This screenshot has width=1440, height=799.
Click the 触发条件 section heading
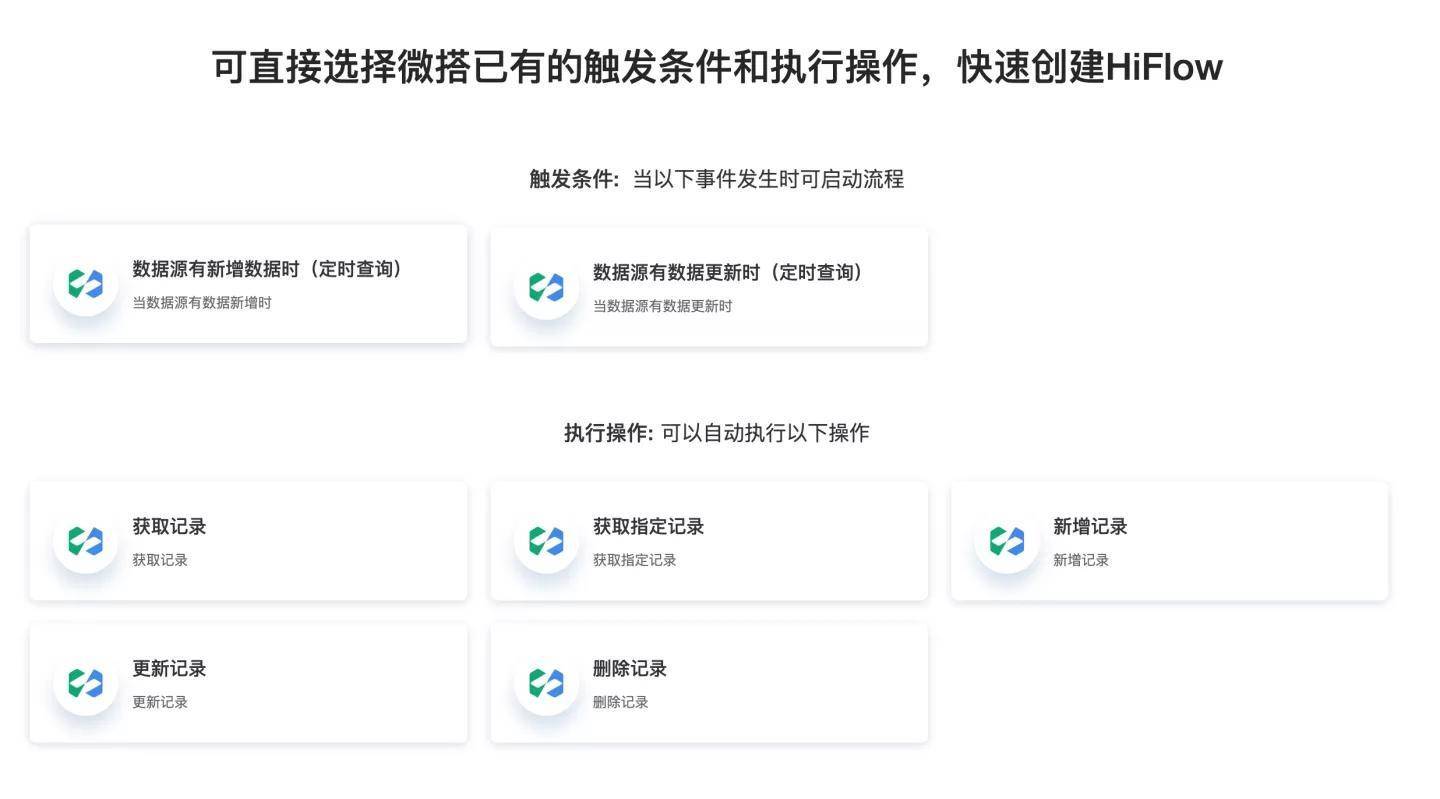574,179
